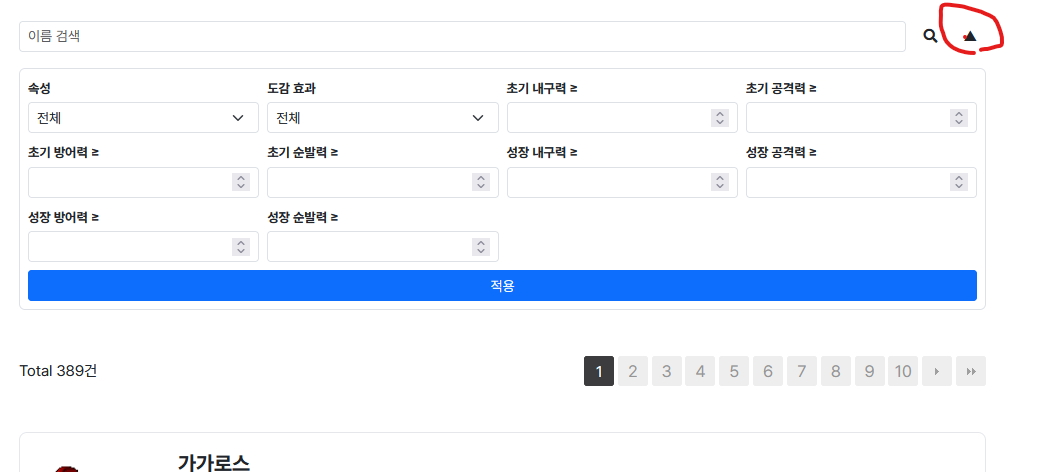Click into the 초기 순발력 input field
The image size is (1058, 472).
click(x=366, y=182)
